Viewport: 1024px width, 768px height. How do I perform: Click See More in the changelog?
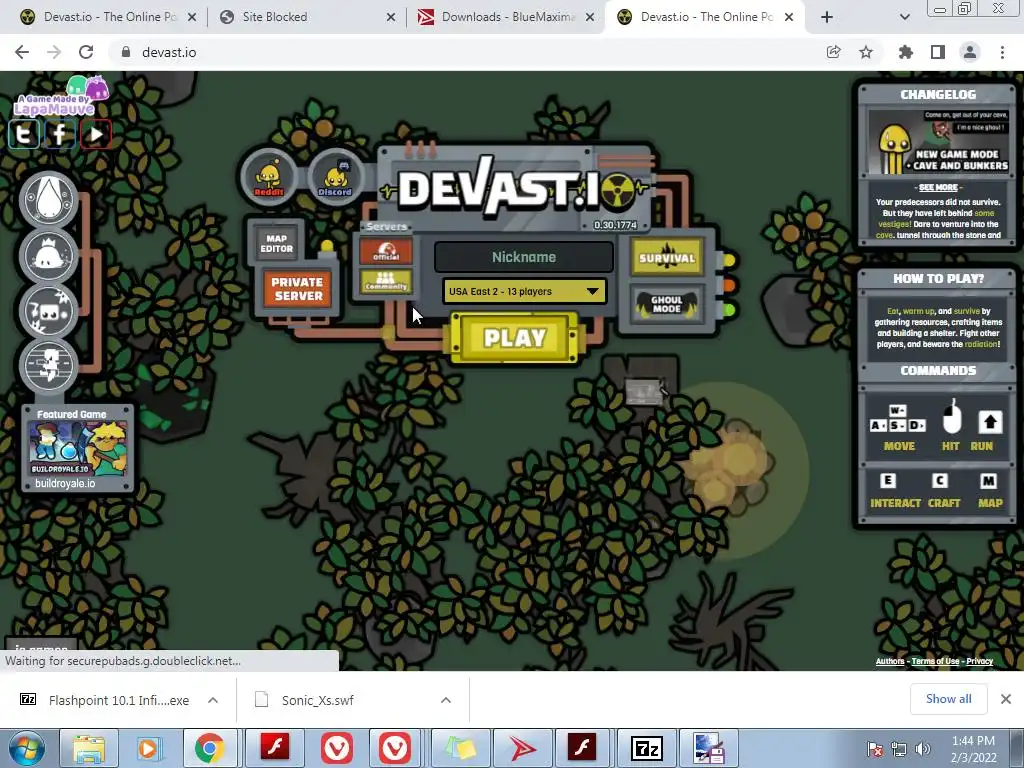click(x=938, y=187)
